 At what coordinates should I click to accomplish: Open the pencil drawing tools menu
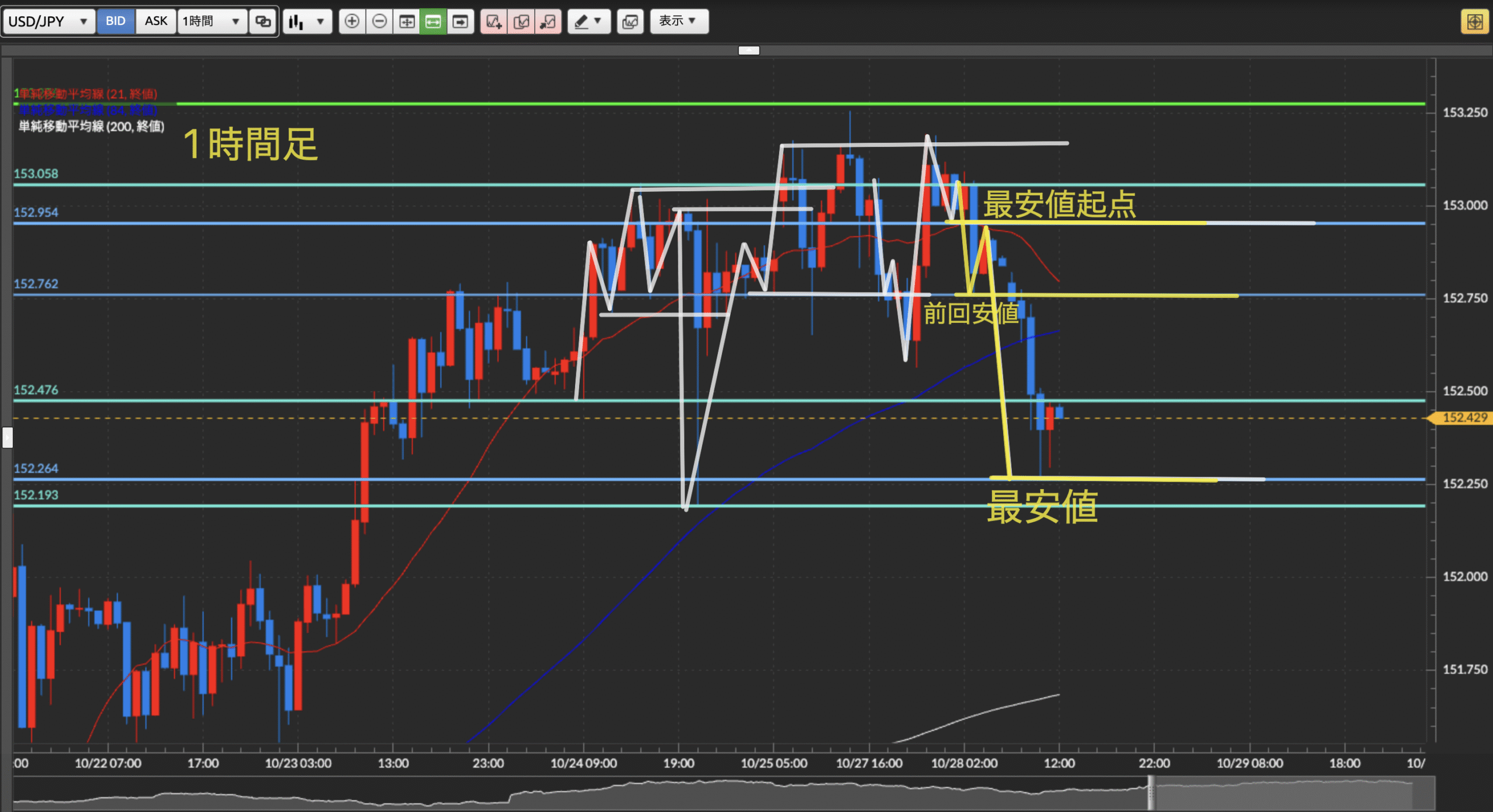588,22
